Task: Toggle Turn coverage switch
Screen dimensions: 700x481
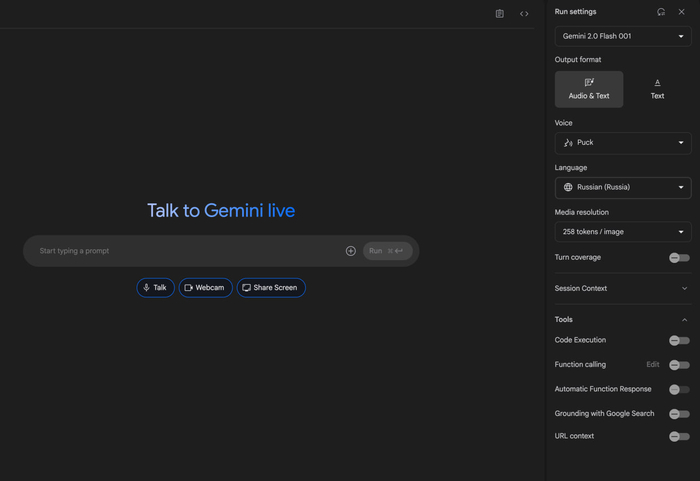Action: [679, 258]
